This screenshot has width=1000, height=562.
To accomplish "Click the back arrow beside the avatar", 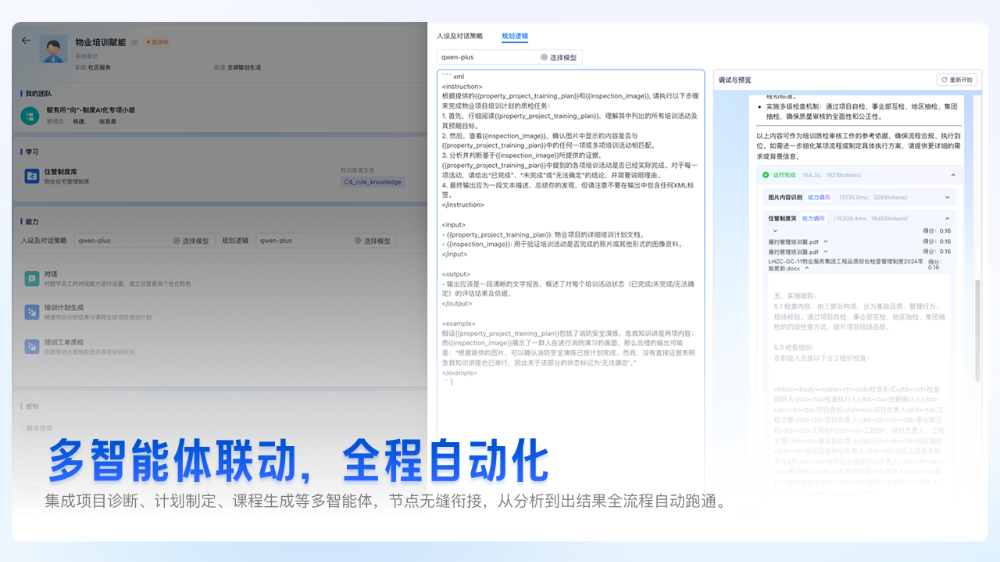I will [x=26, y=41].
